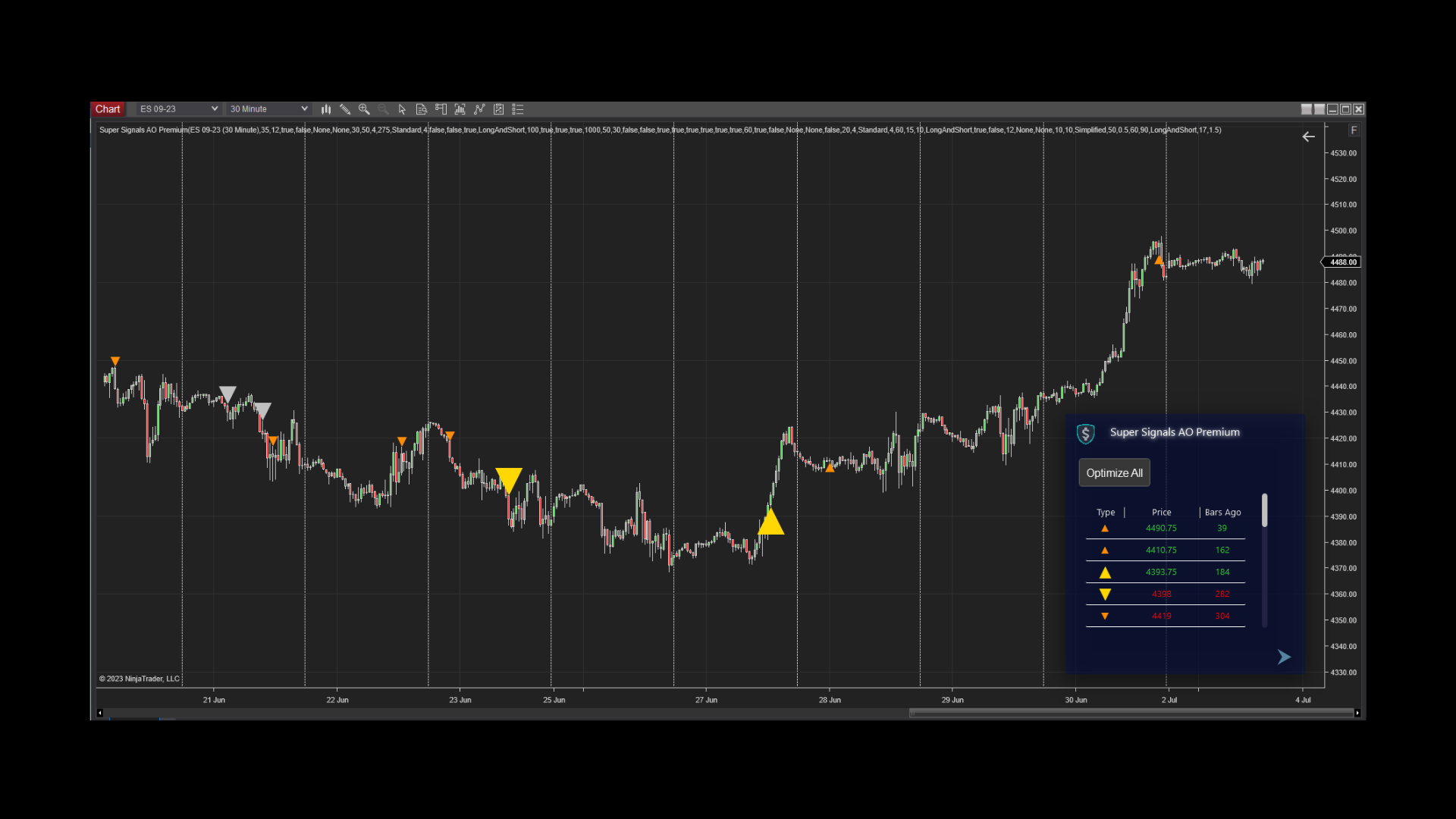Open the chart properties list icon
The height and width of the screenshot is (819, 1456).
tap(518, 109)
